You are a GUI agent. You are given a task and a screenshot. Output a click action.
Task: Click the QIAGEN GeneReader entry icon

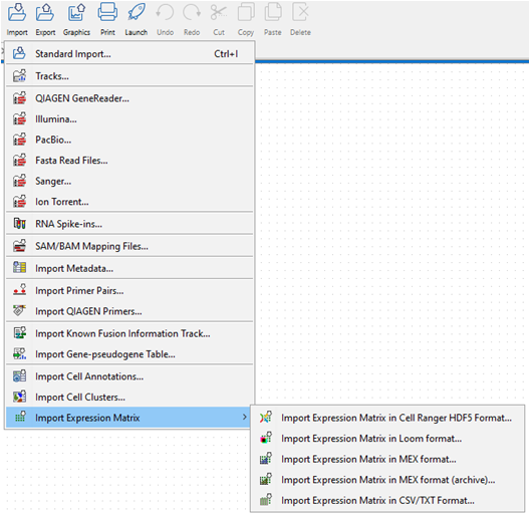point(19,98)
